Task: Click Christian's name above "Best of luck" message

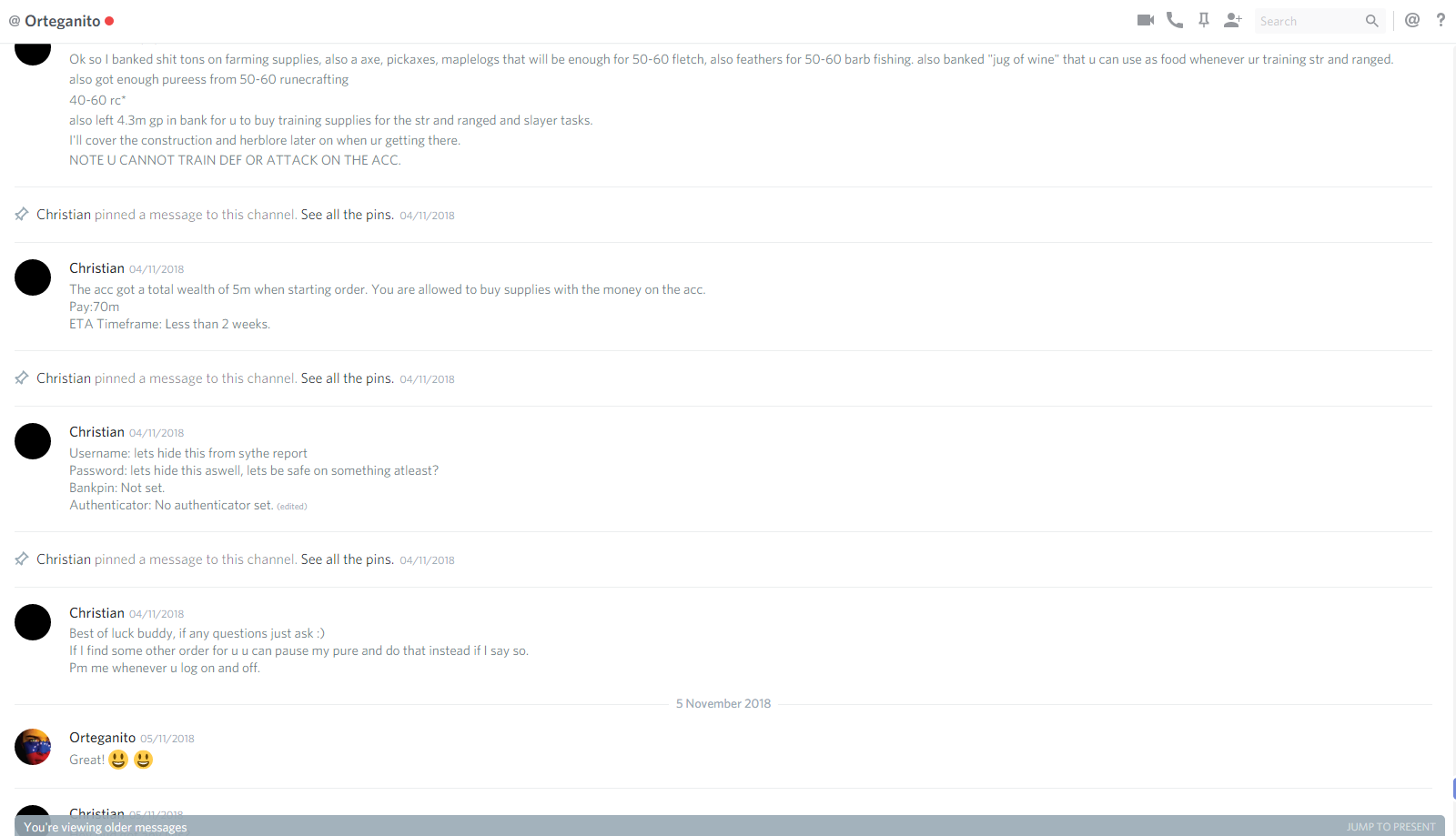Action: 96,613
